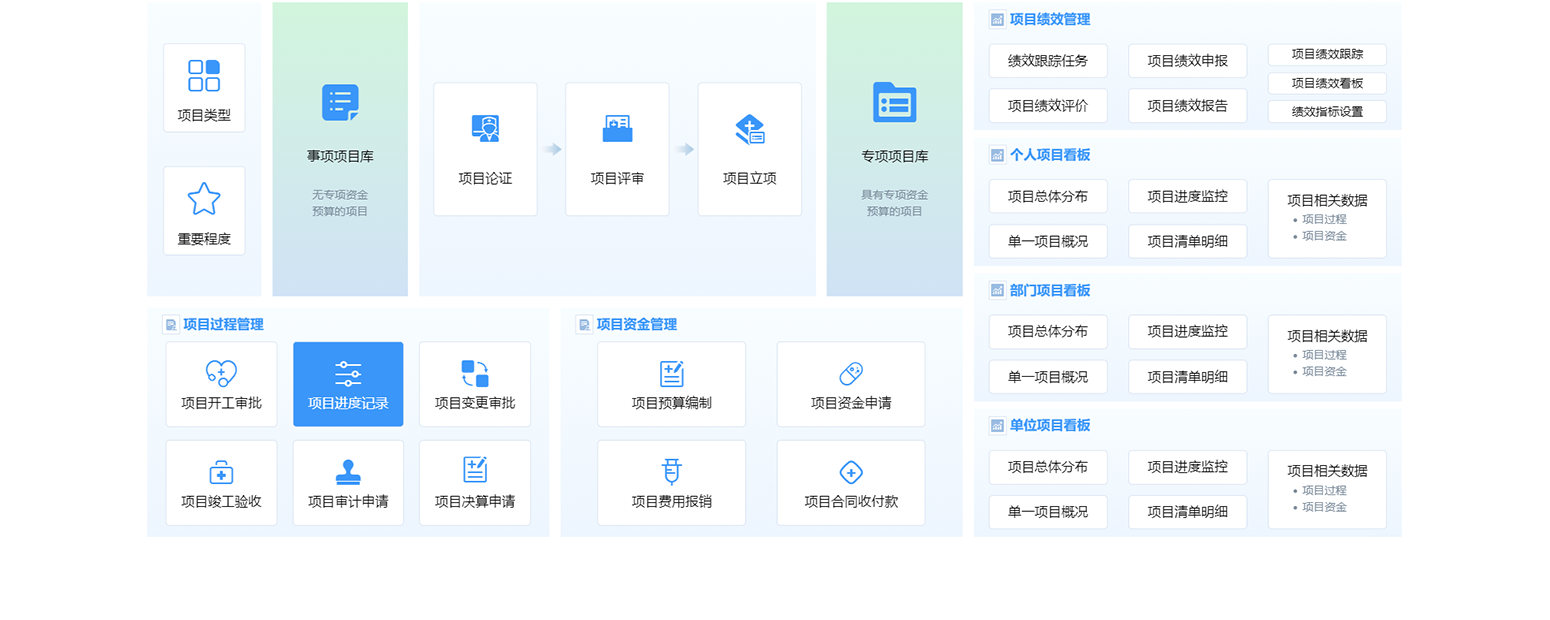Click the 项目类型 four-squares icon
Viewport: 1550px width, 620px height.
click(x=204, y=76)
